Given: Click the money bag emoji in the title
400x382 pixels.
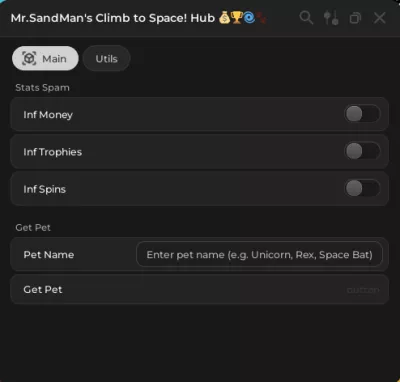Looking at the screenshot, I should [225, 18].
